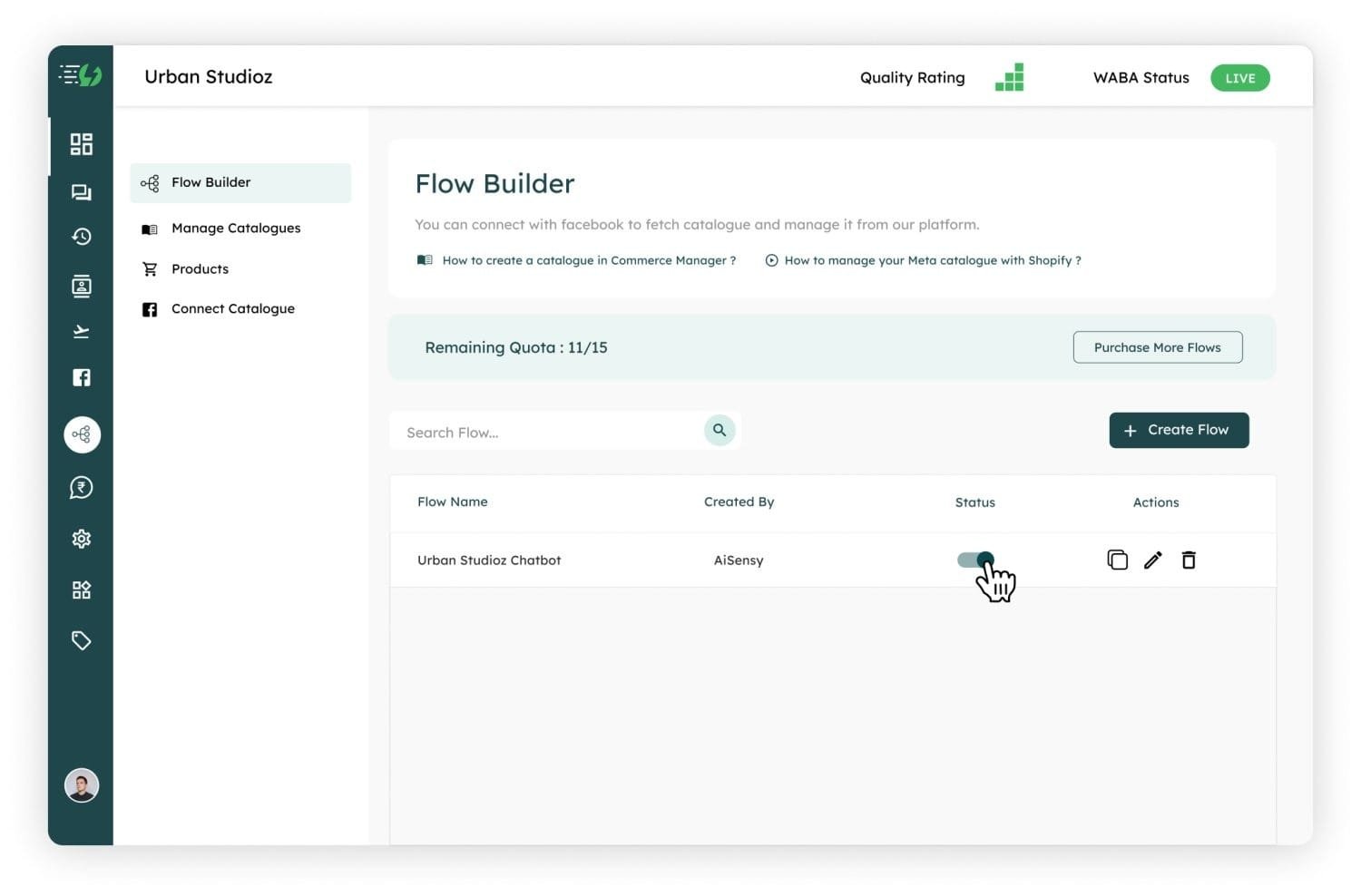Click the Create Flow button
Image resolution: width=1361 pixels, height=896 pixels.
tap(1179, 431)
